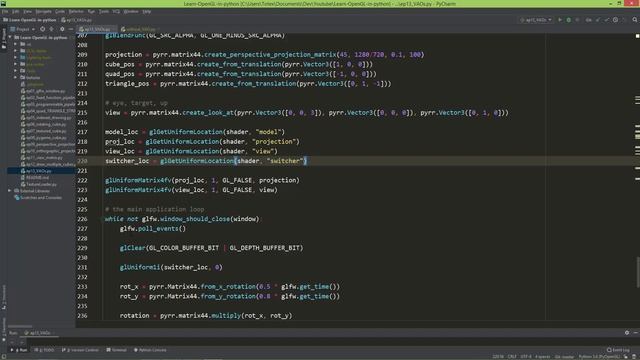
Task: Open the VCS menu
Action: click(x=116, y=11)
